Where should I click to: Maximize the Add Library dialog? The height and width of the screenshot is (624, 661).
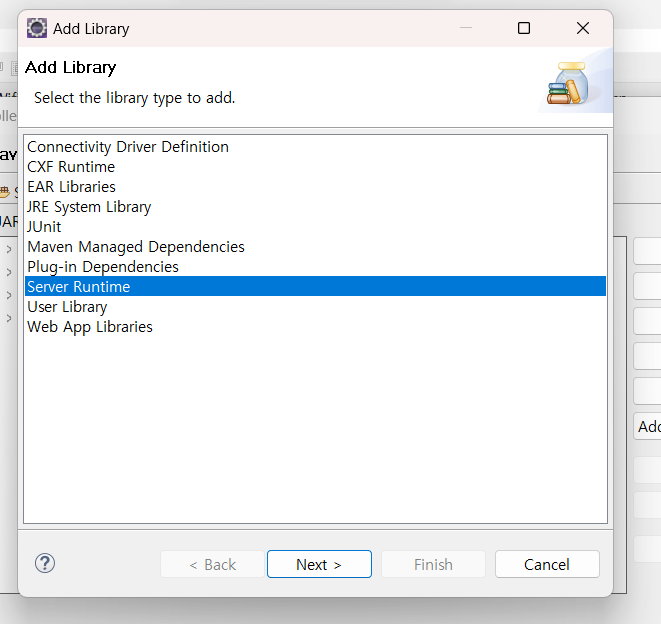click(x=524, y=28)
